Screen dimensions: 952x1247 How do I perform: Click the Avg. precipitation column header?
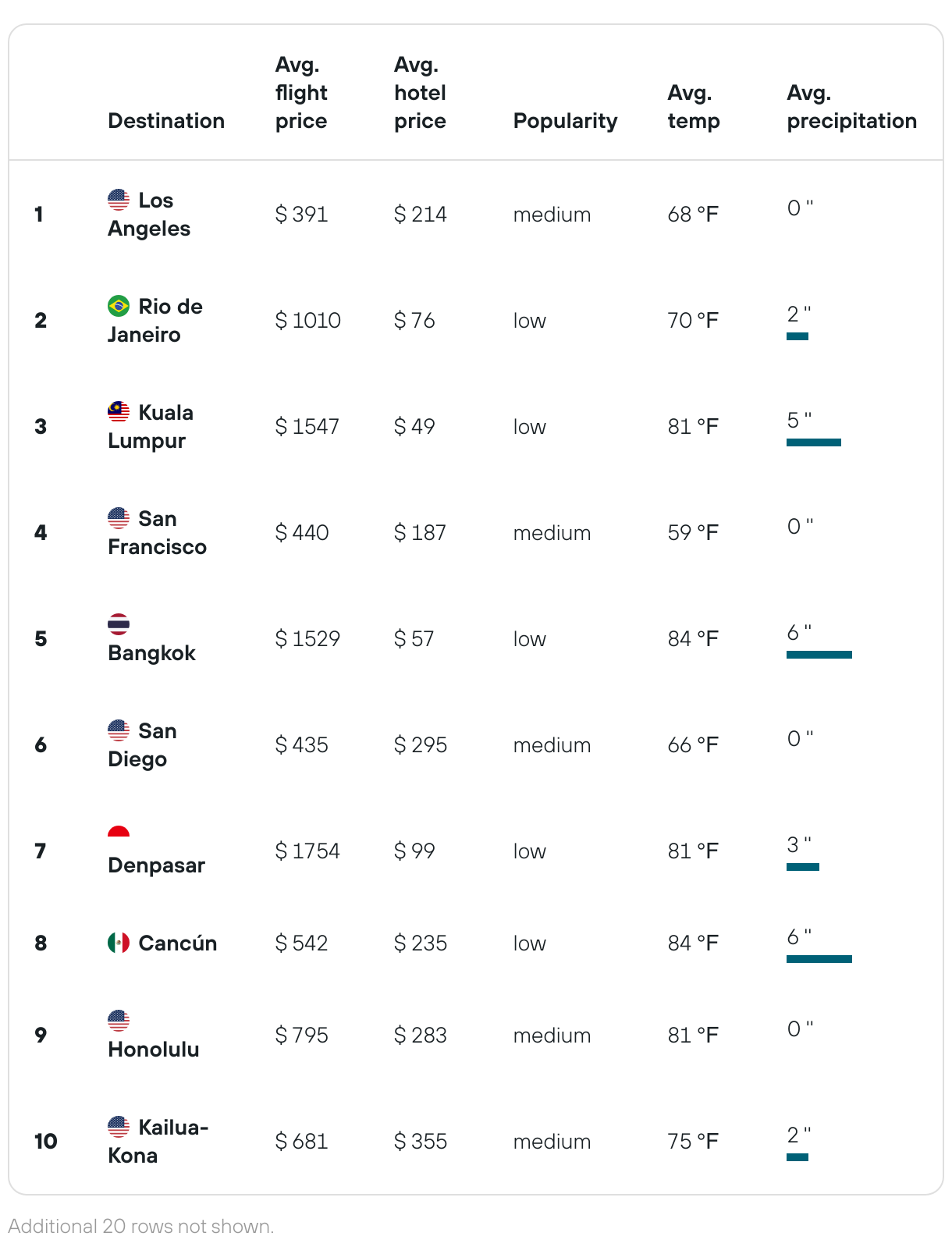click(x=851, y=107)
